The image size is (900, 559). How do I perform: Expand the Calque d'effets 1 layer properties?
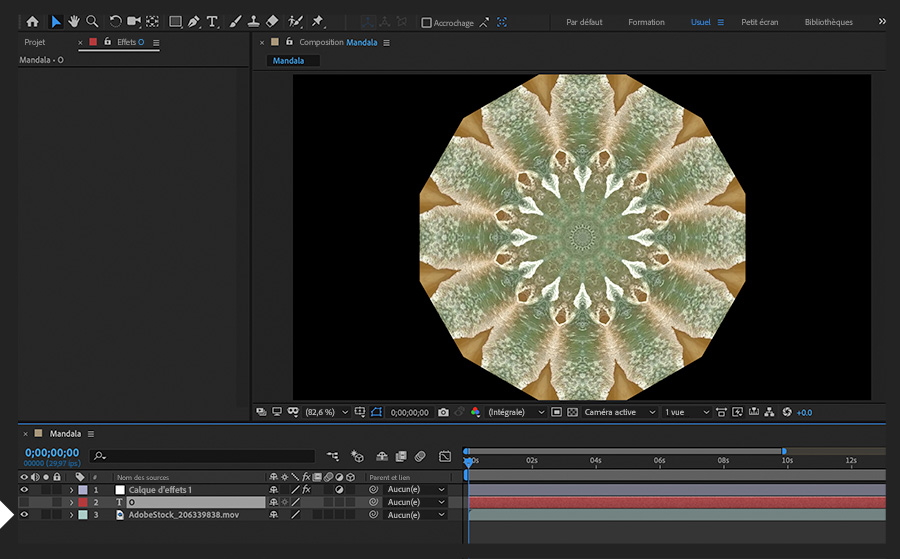click(x=71, y=490)
